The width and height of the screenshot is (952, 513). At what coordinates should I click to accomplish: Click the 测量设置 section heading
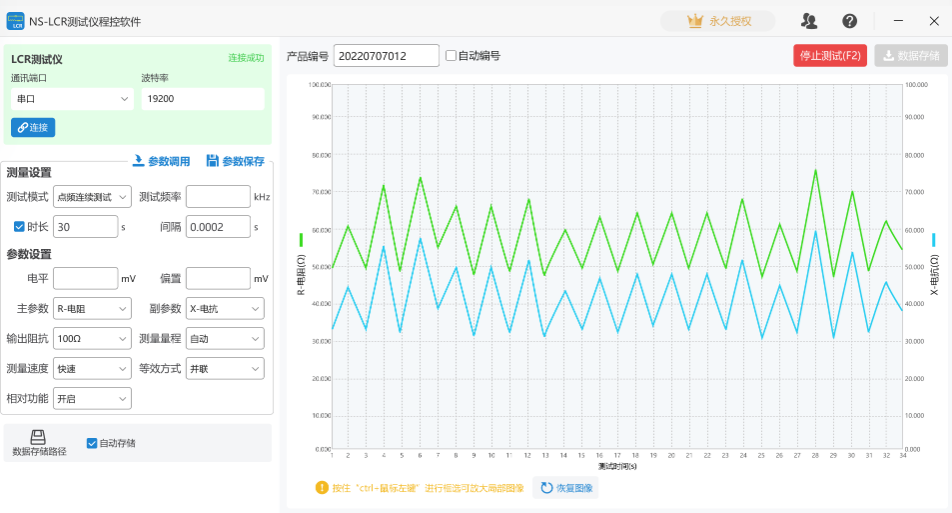[x=29, y=172]
